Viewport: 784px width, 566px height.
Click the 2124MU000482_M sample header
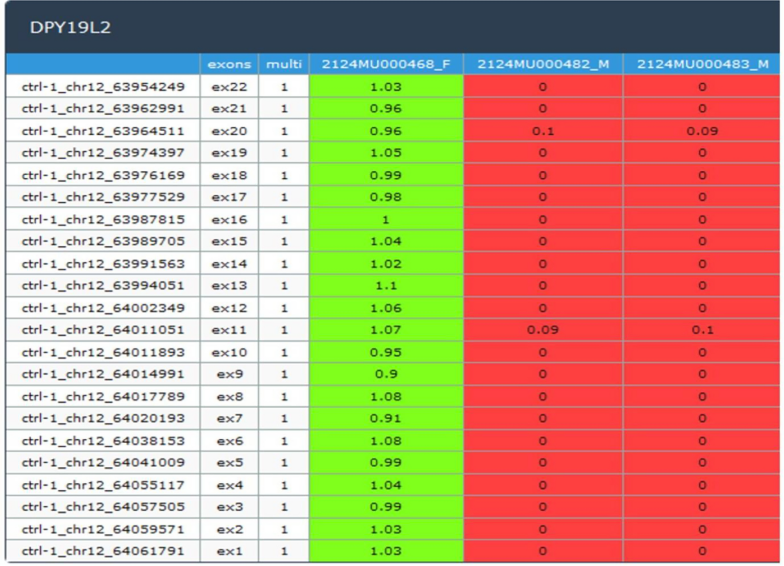(x=543, y=64)
